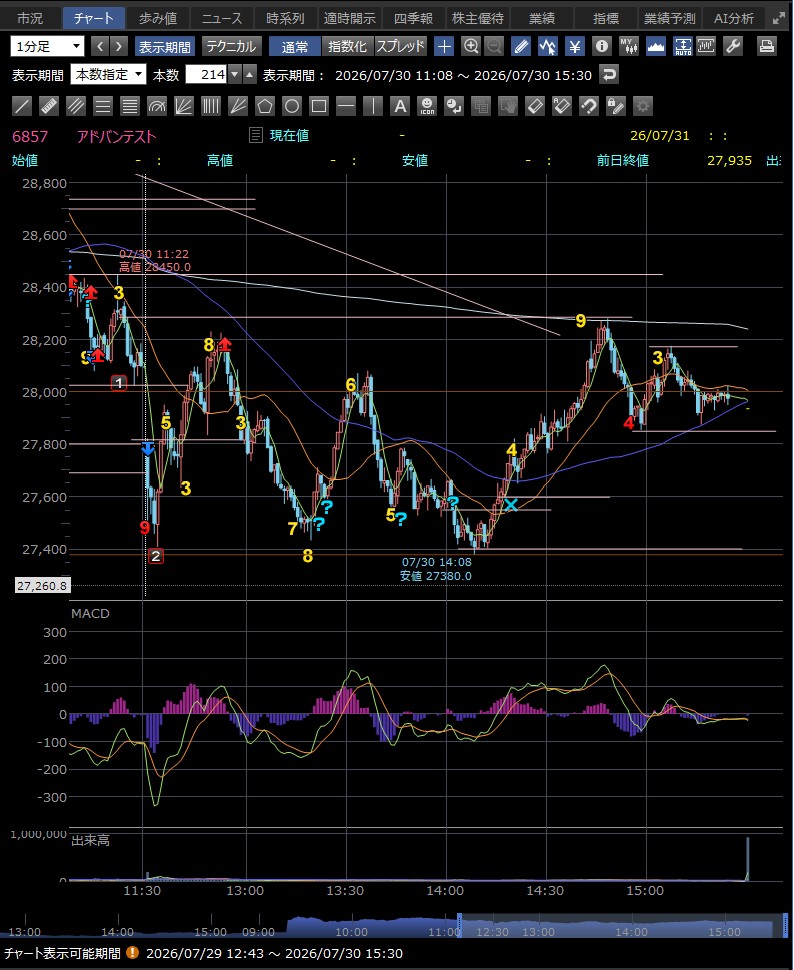The width and height of the screenshot is (794, 970).
Task: Click the document icon beside 現在値
Action: pyautogui.click(x=256, y=135)
